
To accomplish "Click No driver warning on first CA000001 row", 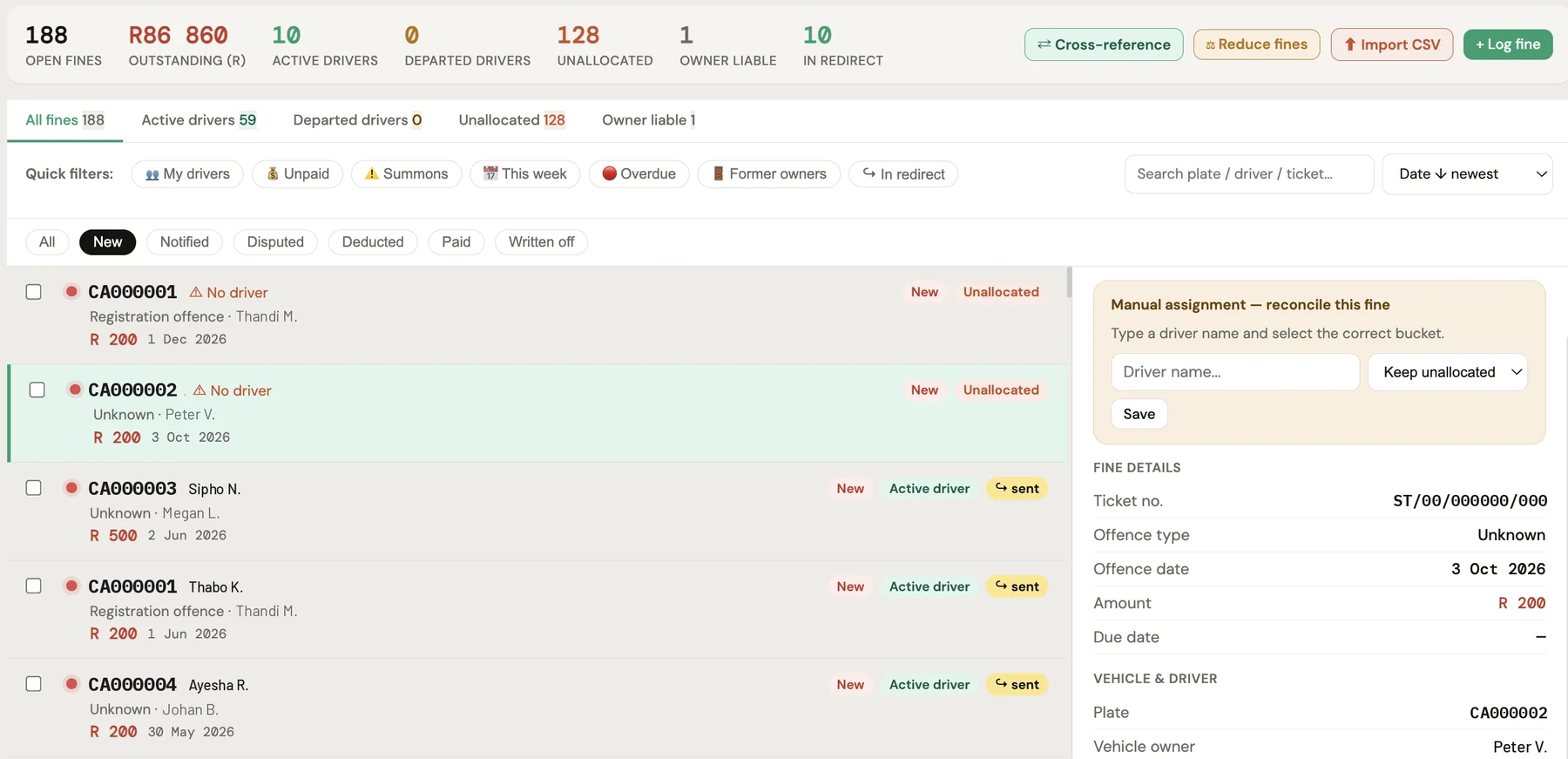I will [x=229, y=293].
